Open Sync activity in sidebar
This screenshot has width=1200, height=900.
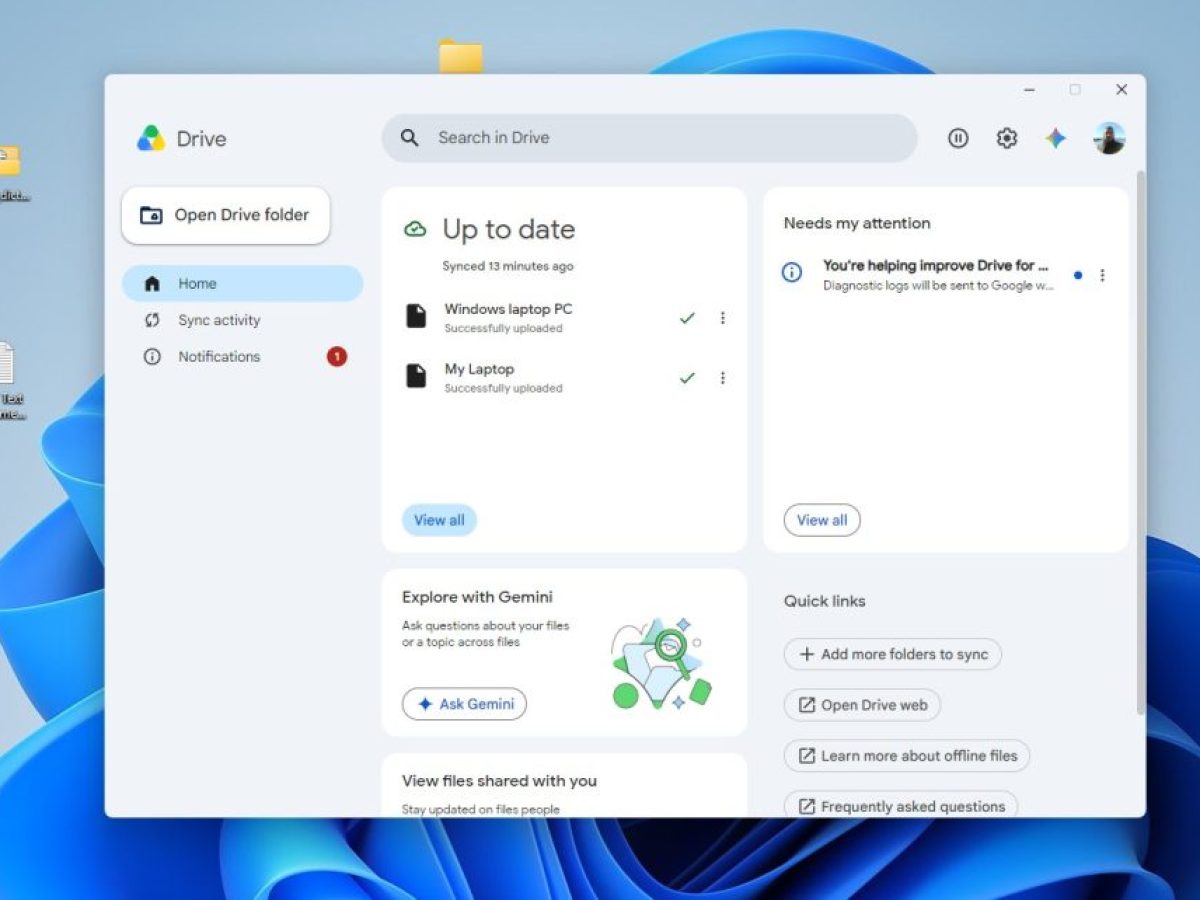[x=243, y=320]
